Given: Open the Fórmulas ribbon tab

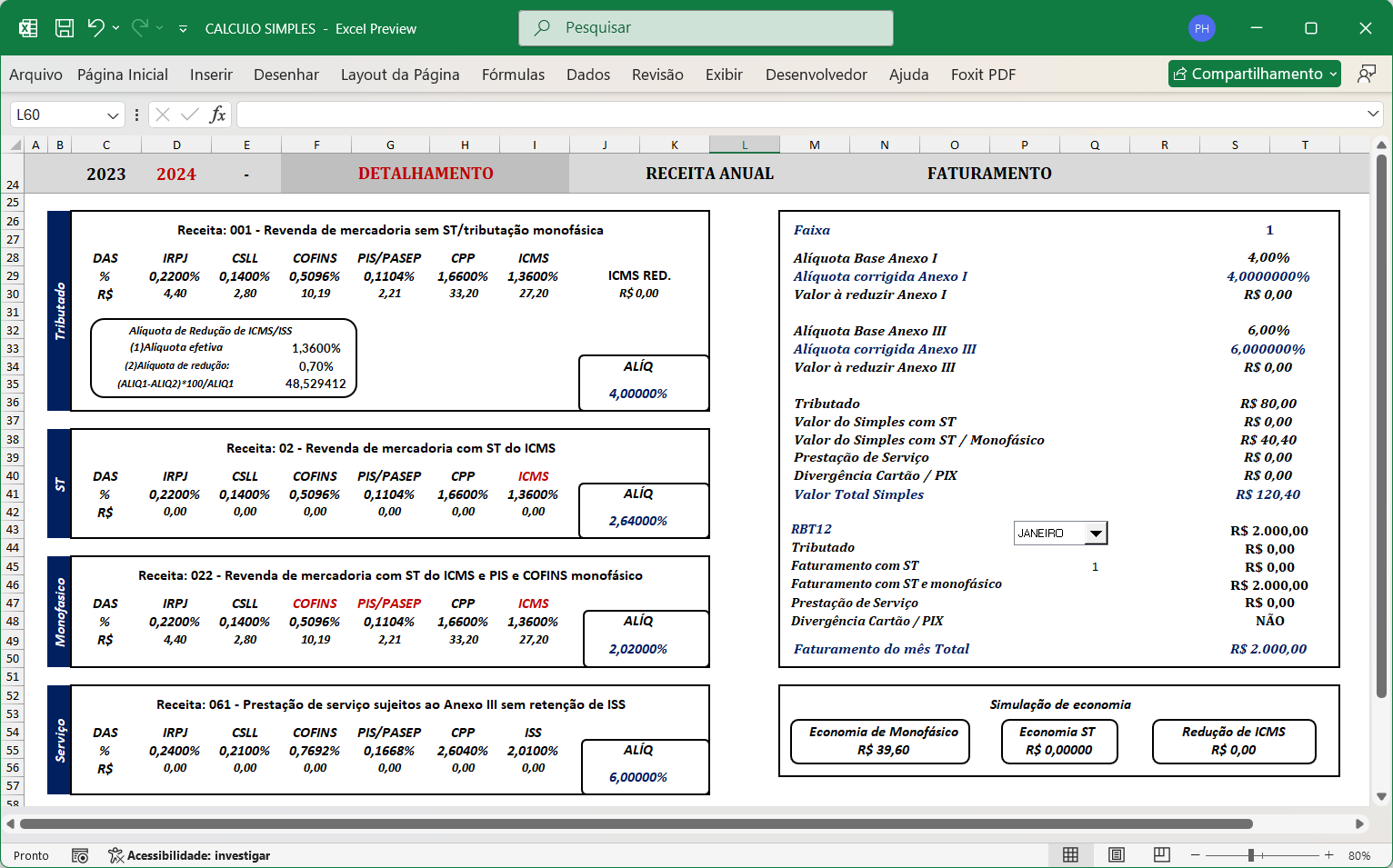Looking at the screenshot, I should click(513, 75).
